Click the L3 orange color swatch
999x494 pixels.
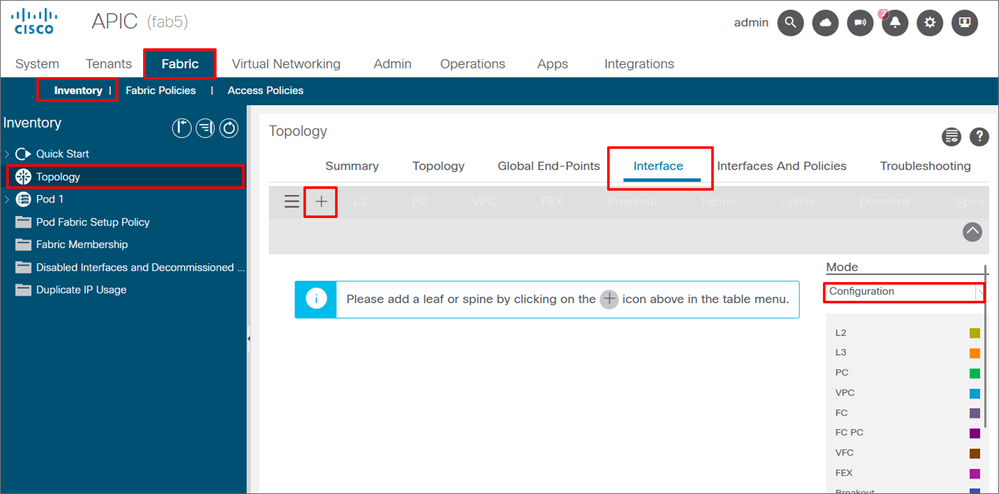click(x=974, y=352)
